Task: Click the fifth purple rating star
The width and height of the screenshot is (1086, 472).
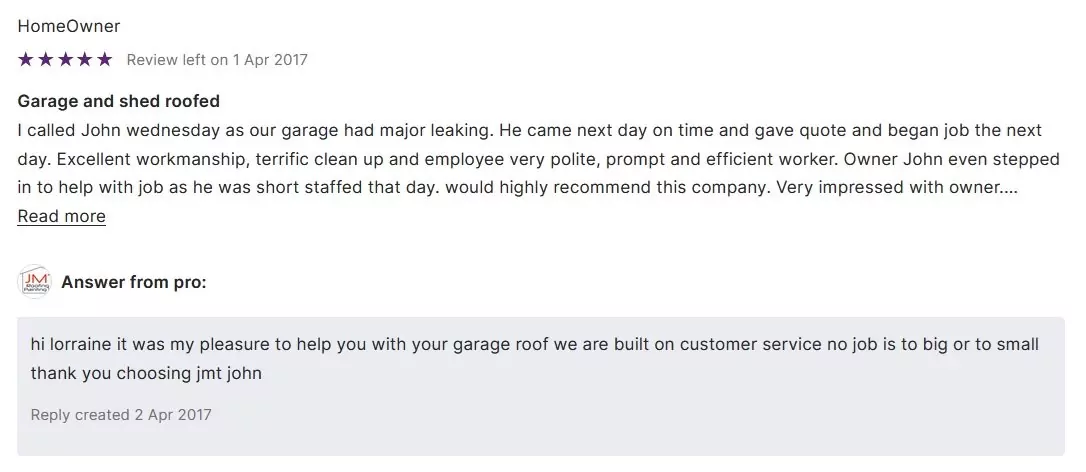Action: (x=104, y=60)
